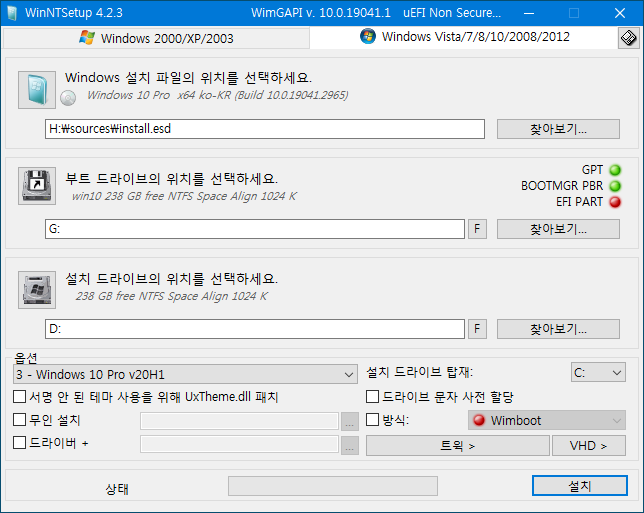Click the WinNTSetup title bar app icon
Screen dimensions: 644x513
12,13
